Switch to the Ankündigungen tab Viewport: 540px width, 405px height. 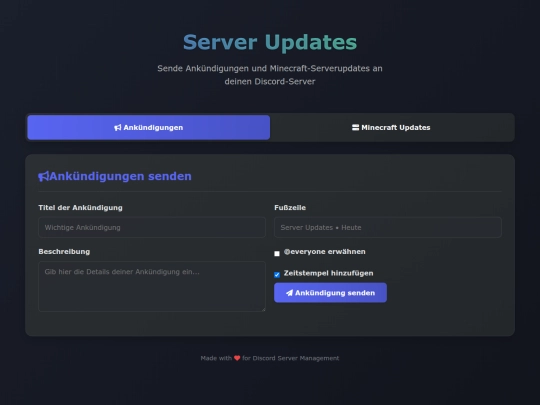148,127
